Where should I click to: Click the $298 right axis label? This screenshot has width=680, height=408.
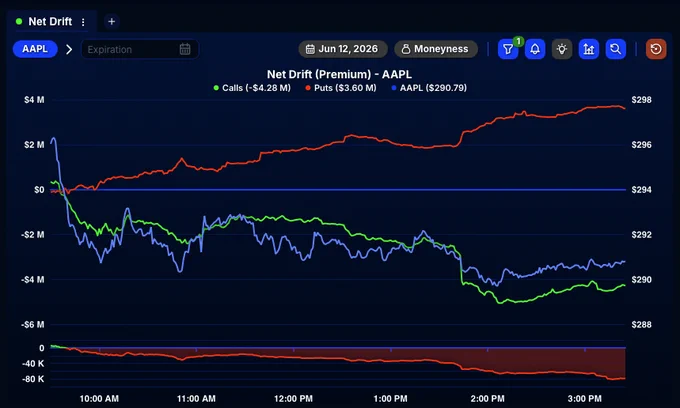641,100
